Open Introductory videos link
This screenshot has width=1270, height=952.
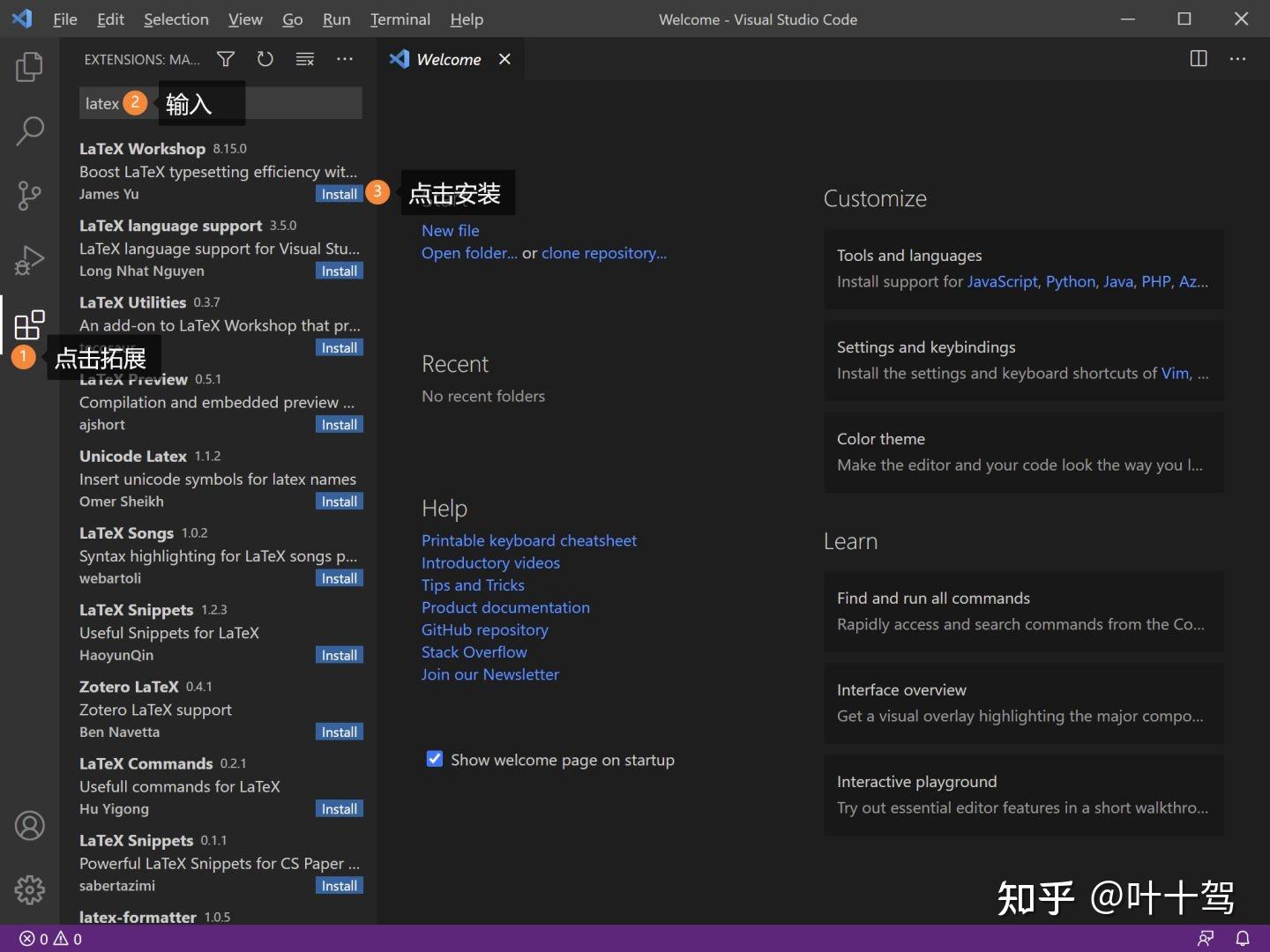490,562
